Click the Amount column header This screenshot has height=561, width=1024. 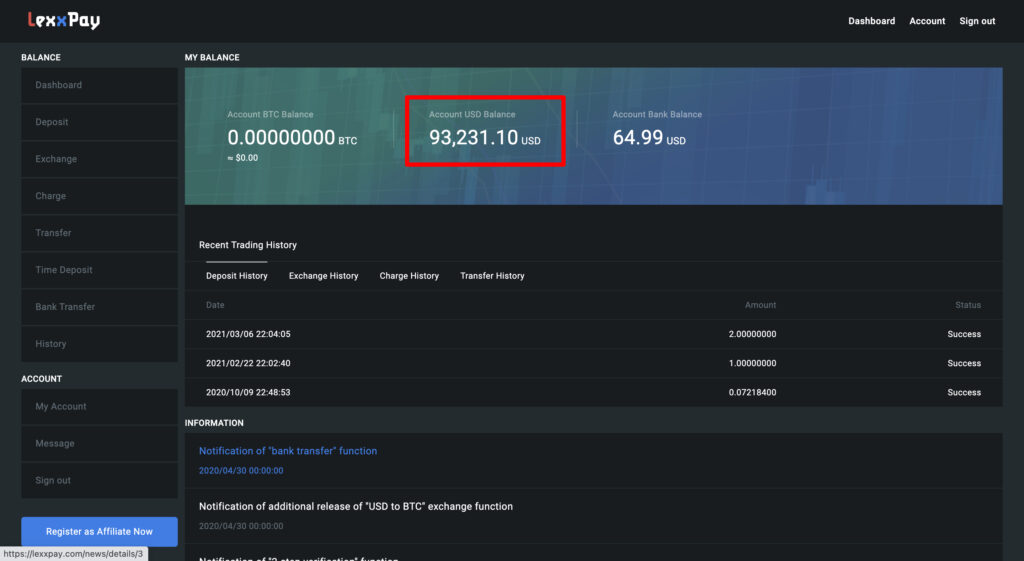[760, 305]
